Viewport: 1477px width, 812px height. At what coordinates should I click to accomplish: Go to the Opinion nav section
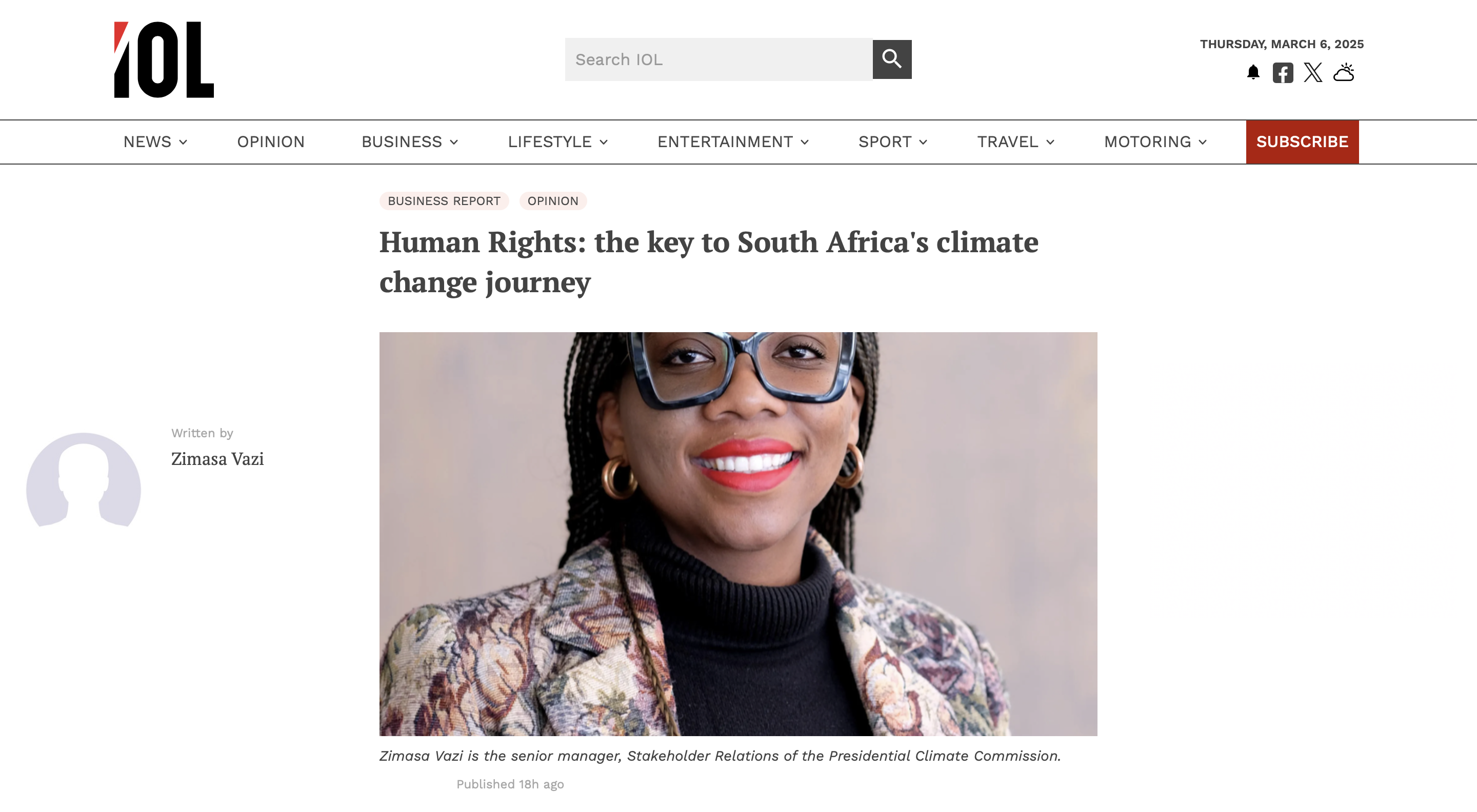[x=271, y=141]
